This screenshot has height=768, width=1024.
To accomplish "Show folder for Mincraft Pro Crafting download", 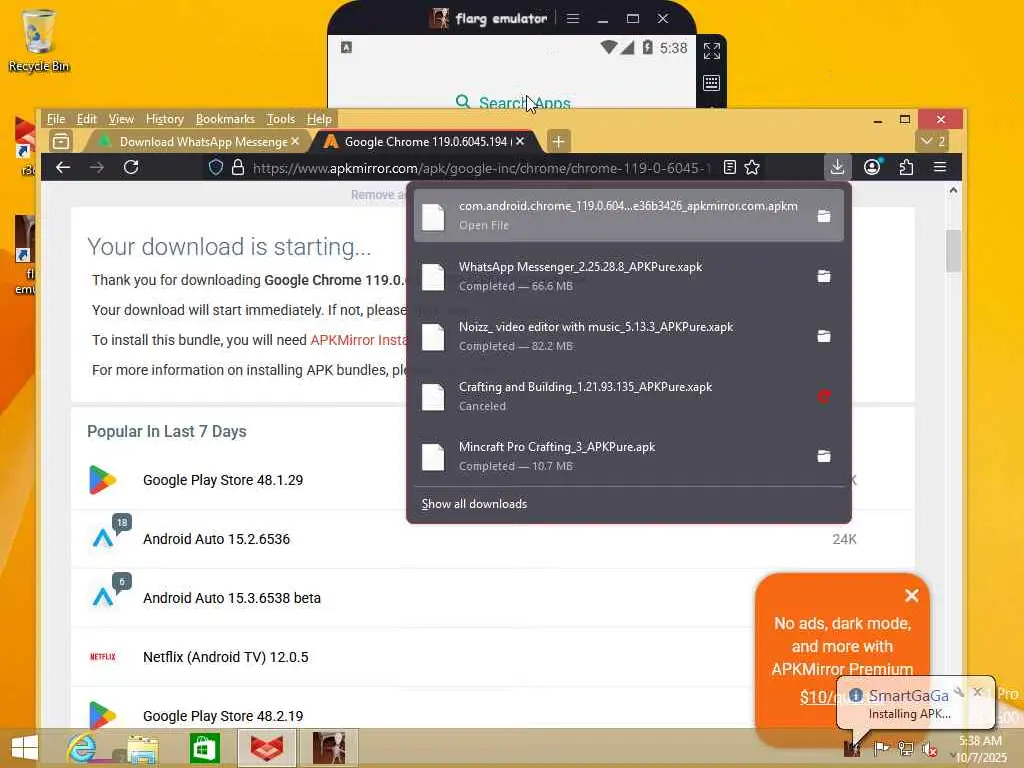I will [824, 456].
